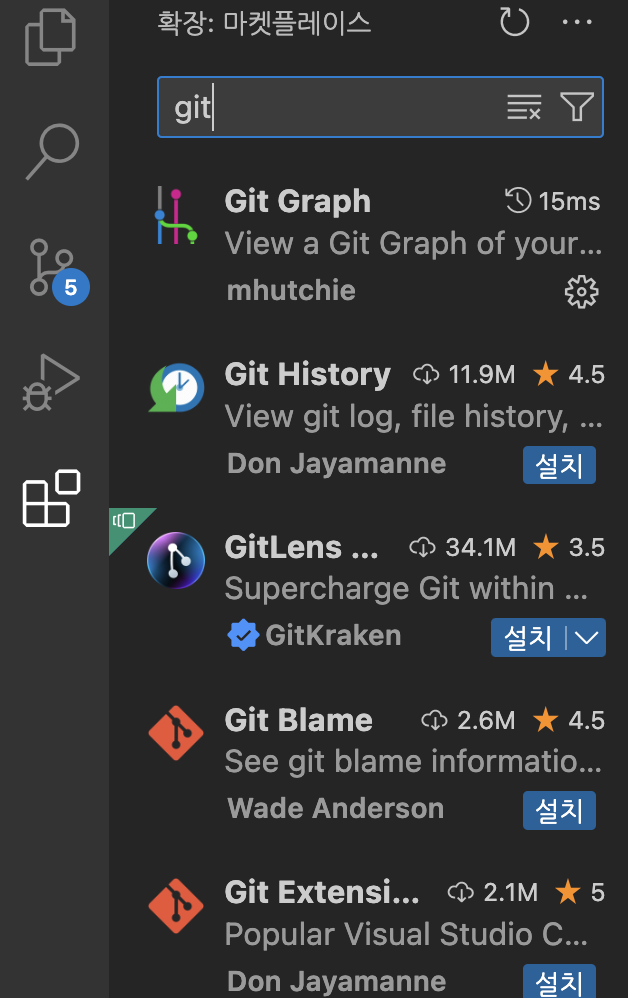Click Git Blame download count 2.6M
The height and width of the screenshot is (998, 628).
pos(468,720)
